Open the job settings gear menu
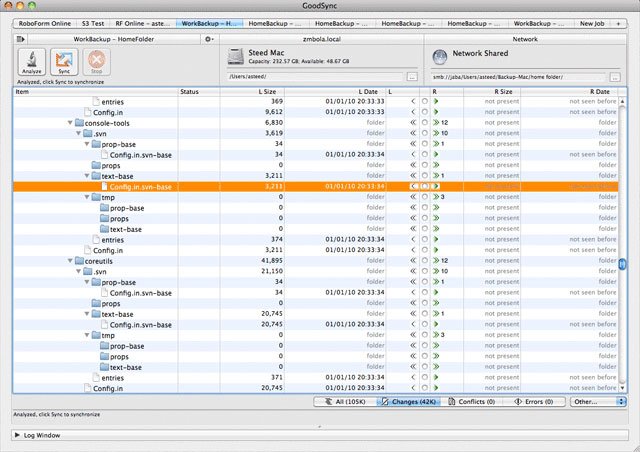This screenshot has width=640, height=452. (x=209, y=39)
